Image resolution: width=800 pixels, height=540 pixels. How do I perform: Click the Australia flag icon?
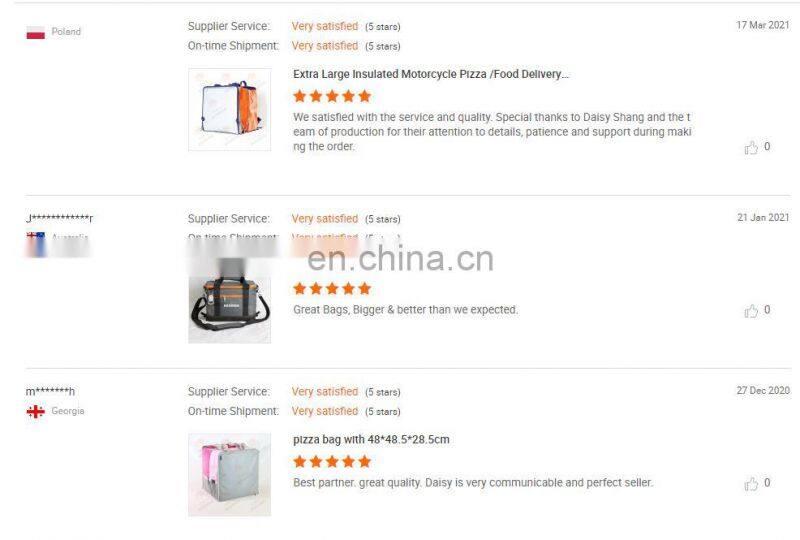coord(36,236)
